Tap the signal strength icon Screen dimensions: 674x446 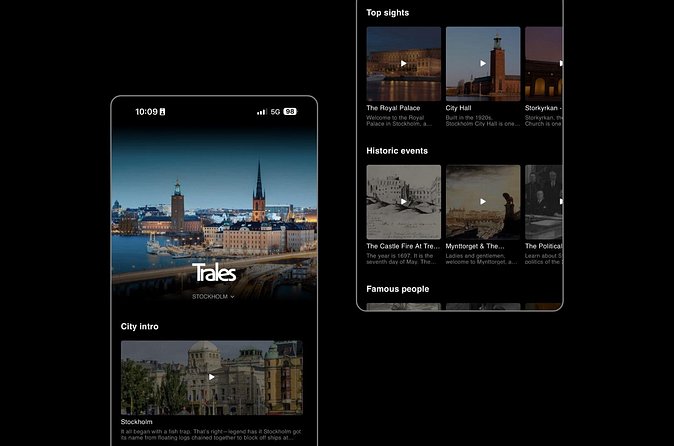coord(261,112)
